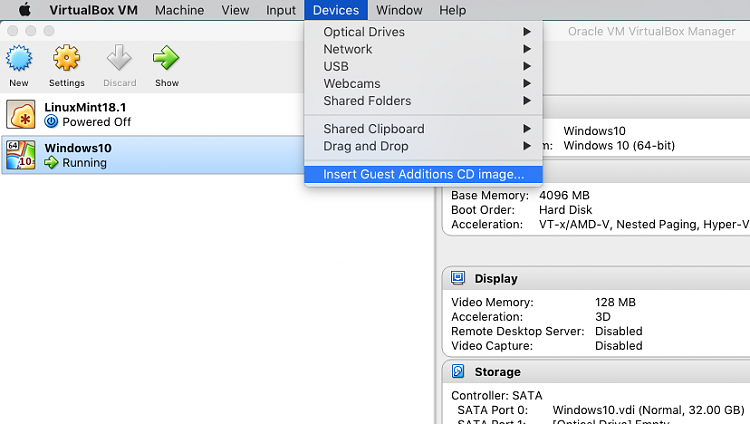
Task: Click the Hard Disk boot order value
Action: (565, 210)
